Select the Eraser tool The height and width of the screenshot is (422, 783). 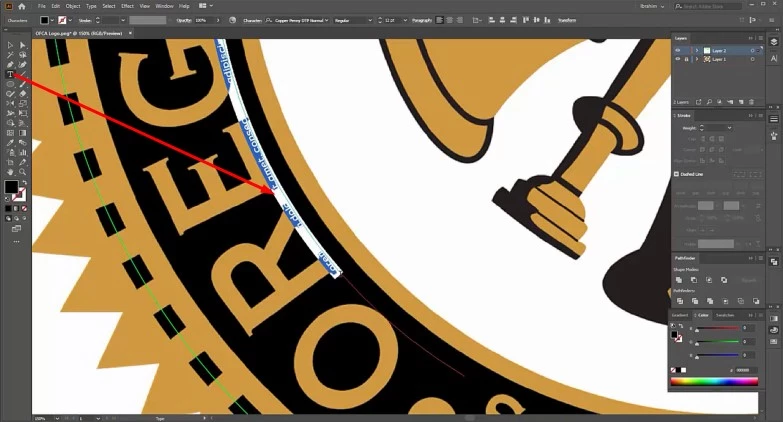pyautogui.click(x=22, y=94)
